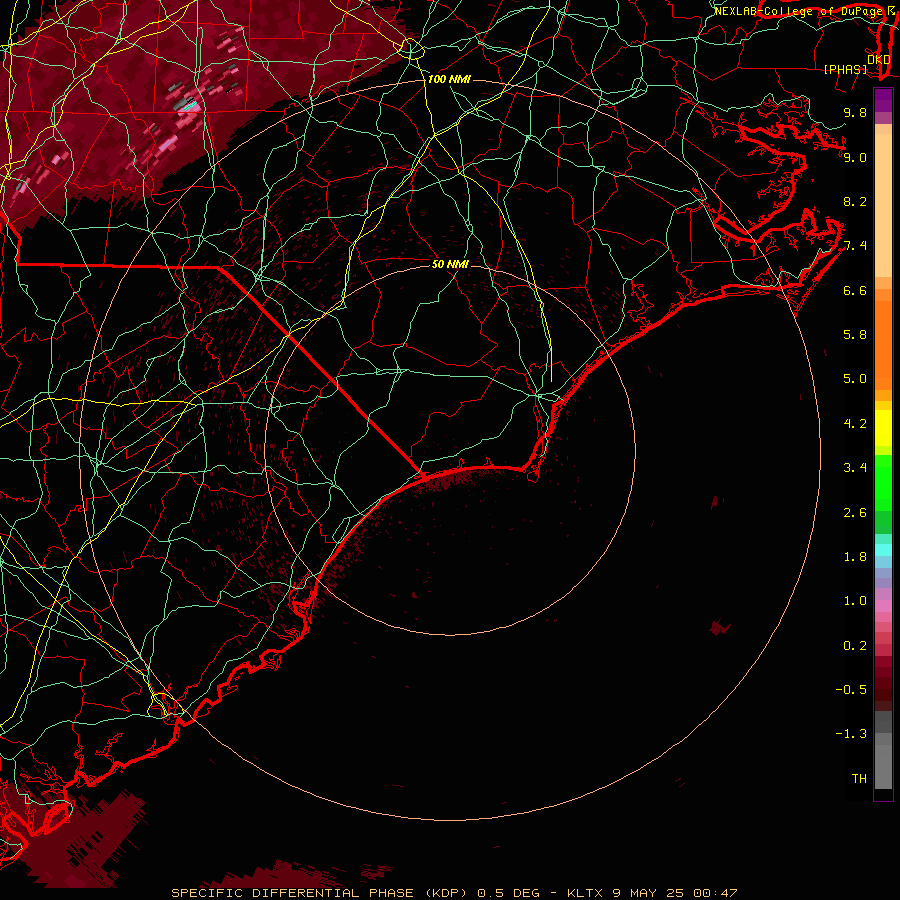Click the NEXLAB-College of DuPage label

pyautogui.click(x=798, y=11)
